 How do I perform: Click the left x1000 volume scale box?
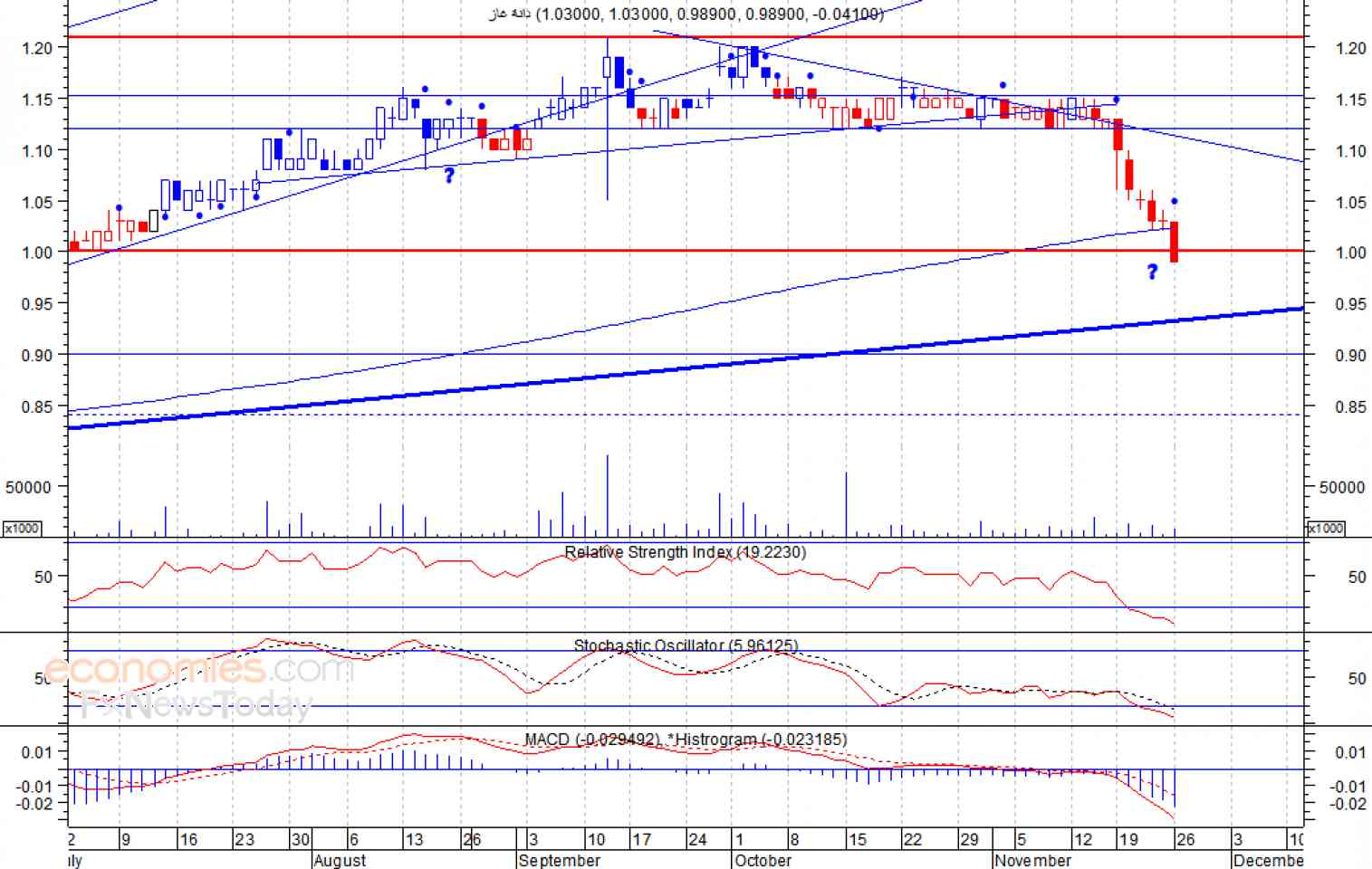click(22, 528)
